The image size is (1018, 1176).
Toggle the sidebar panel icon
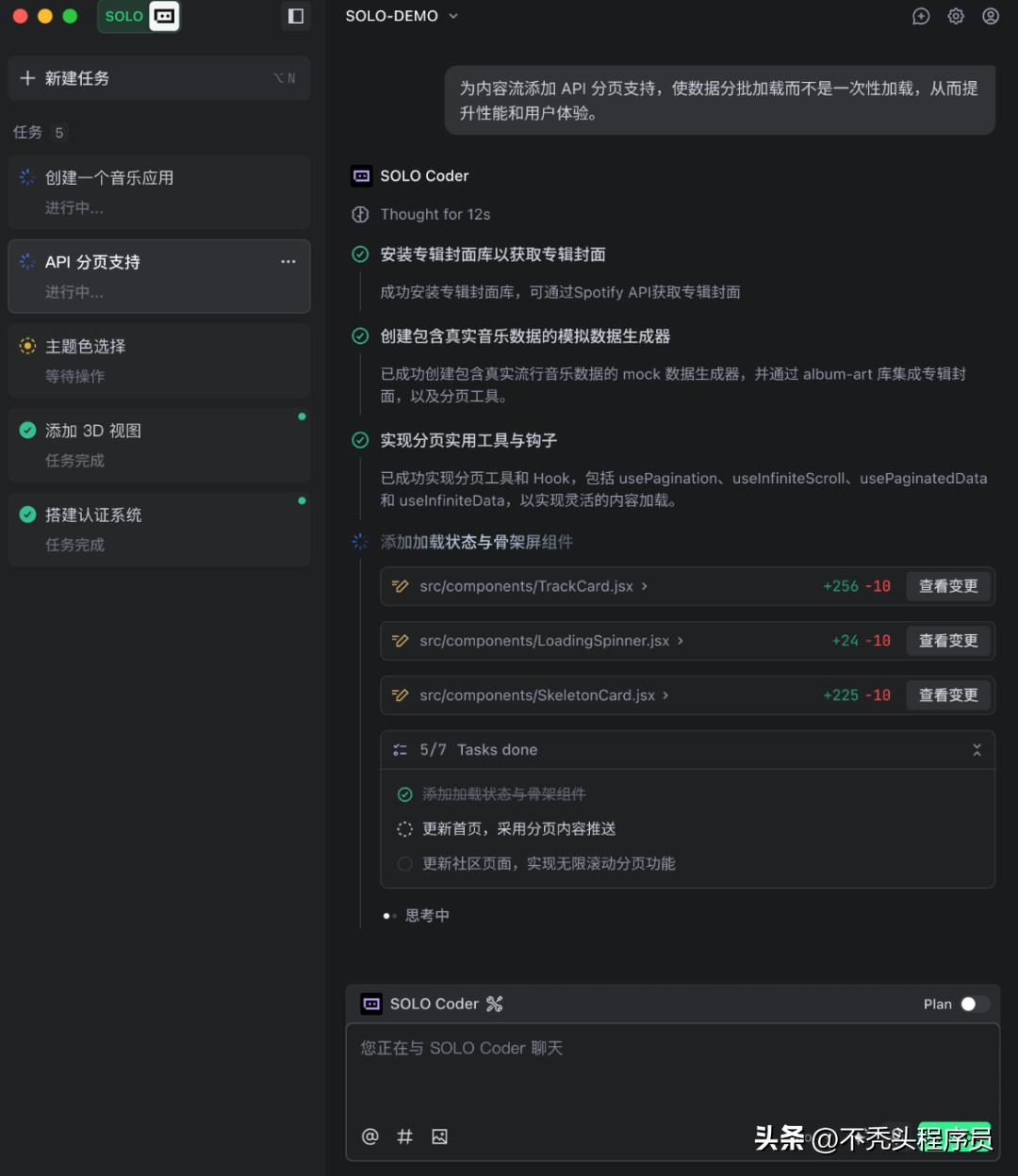(x=295, y=16)
